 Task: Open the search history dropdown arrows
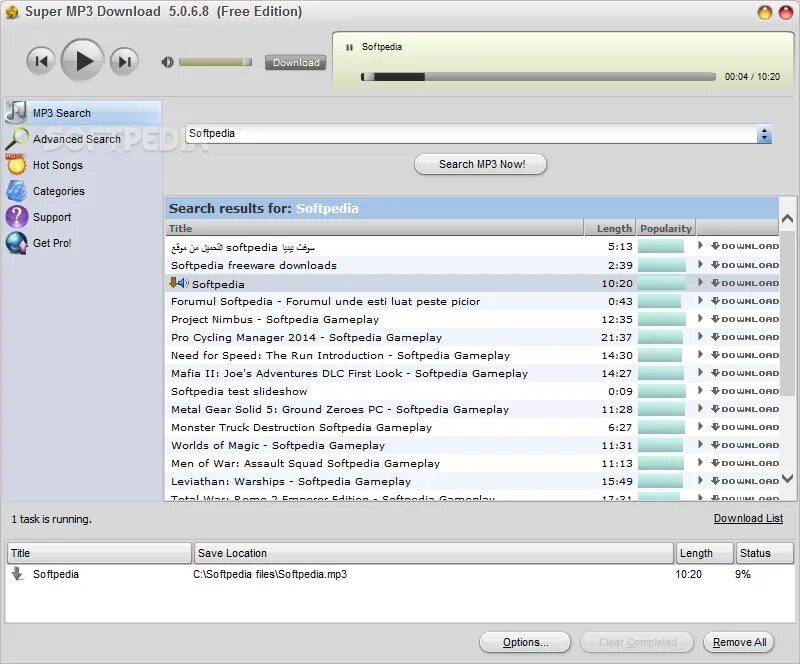[764, 135]
